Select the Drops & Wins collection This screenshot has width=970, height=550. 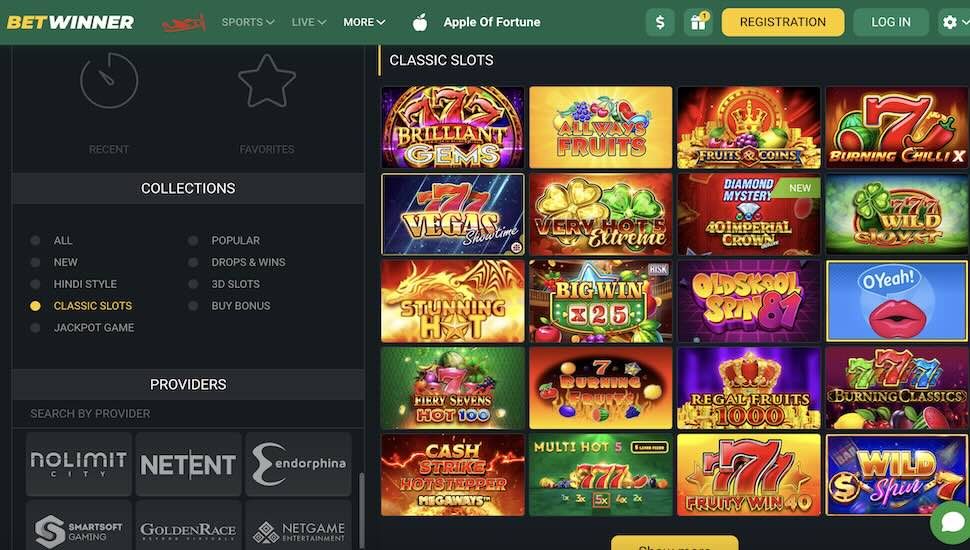click(248, 262)
